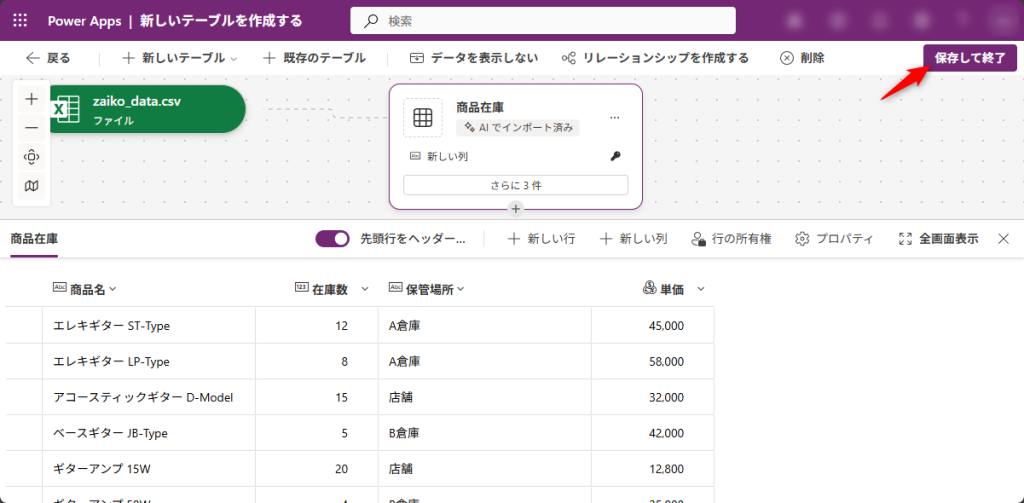Viewport: 1024px width, 503px height.
Task: Select cell エレキギター ST-Type
Action: coord(149,325)
